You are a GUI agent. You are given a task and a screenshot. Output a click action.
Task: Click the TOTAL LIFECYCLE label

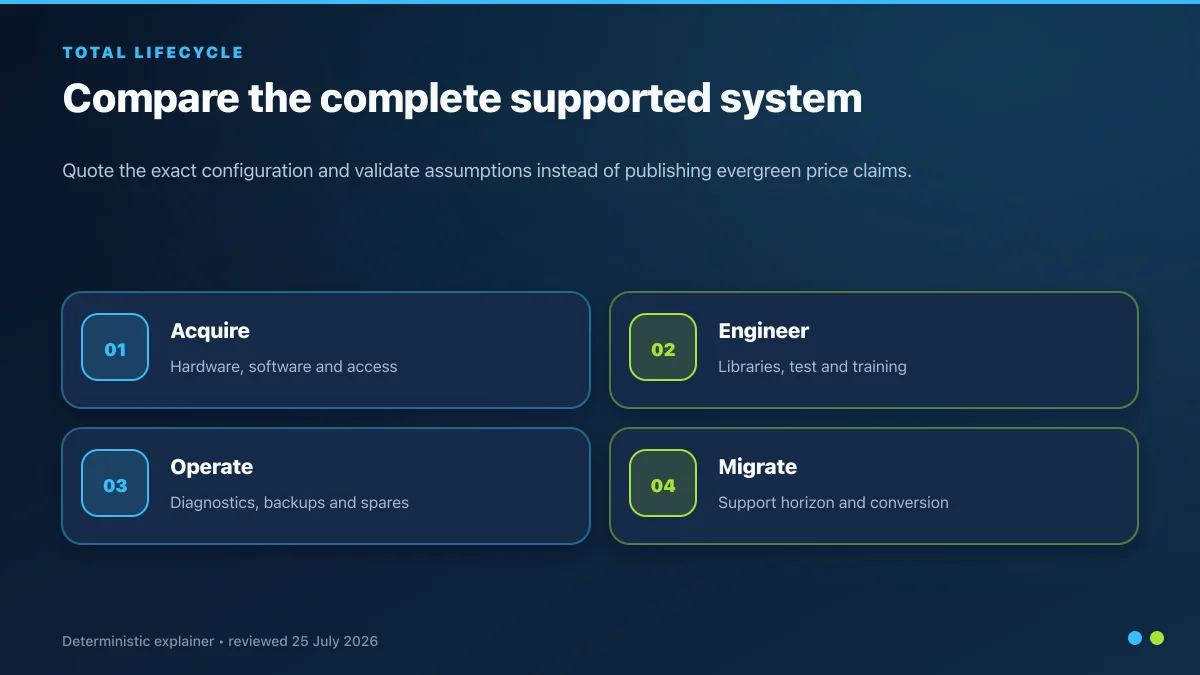pos(153,52)
